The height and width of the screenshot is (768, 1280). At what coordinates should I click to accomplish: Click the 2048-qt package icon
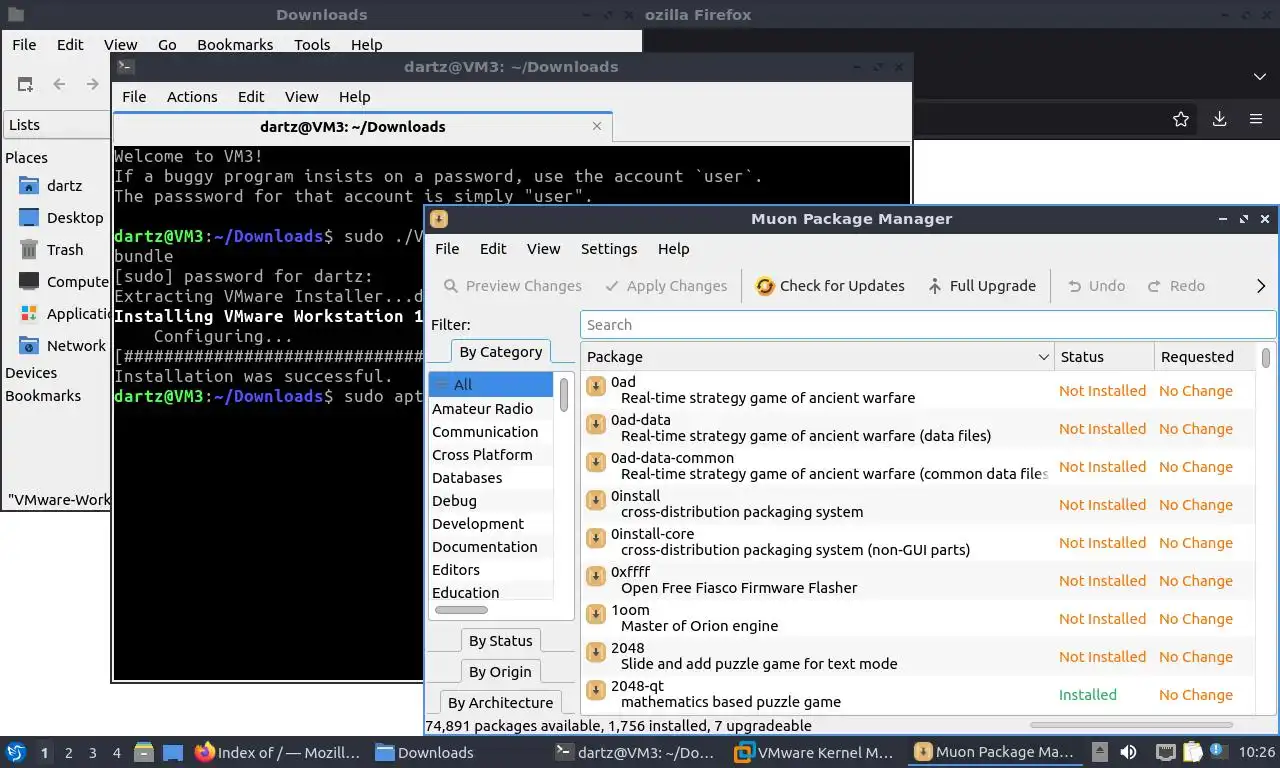pos(596,690)
